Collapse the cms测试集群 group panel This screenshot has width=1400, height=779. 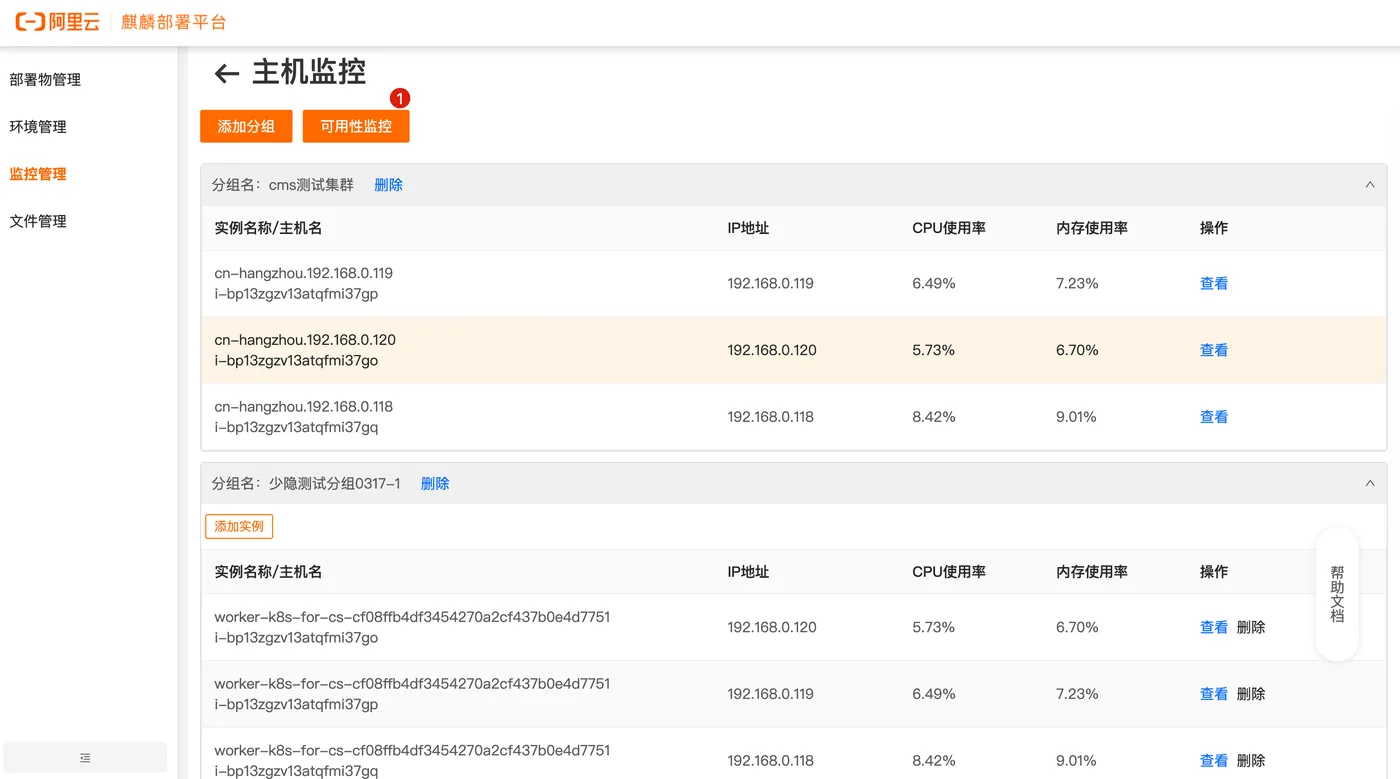(1370, 185)
